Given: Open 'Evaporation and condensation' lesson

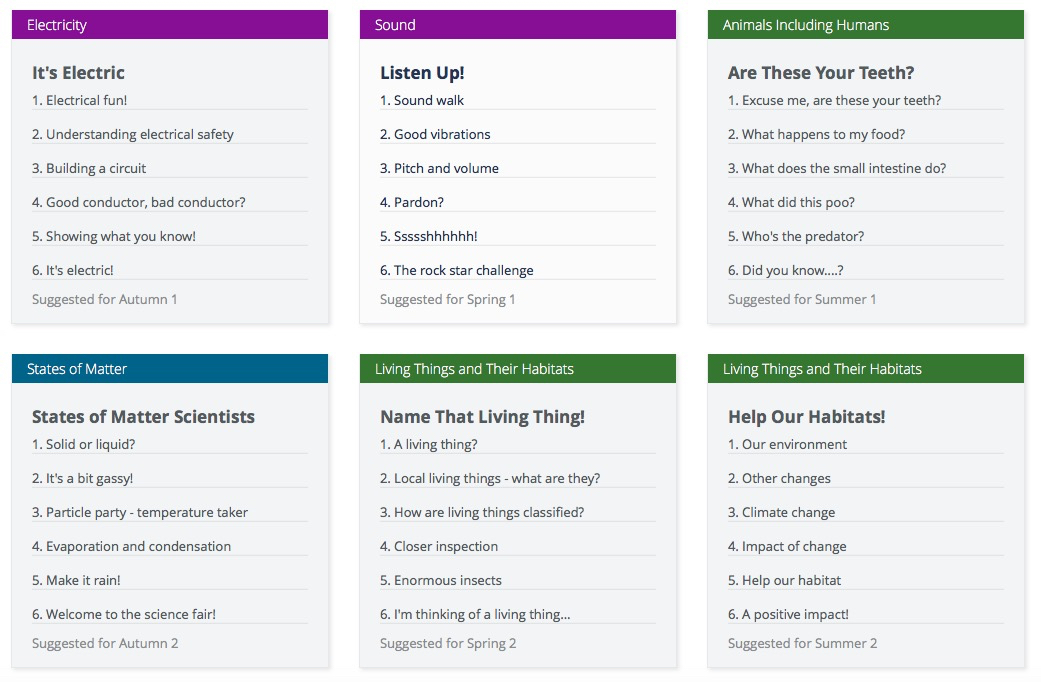Looking at the screenshot, I should (131, 546).
